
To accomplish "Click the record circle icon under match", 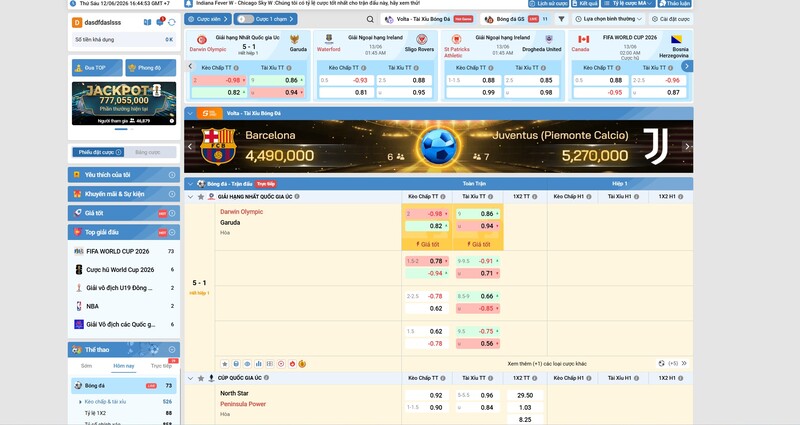I will pos(281,364).
